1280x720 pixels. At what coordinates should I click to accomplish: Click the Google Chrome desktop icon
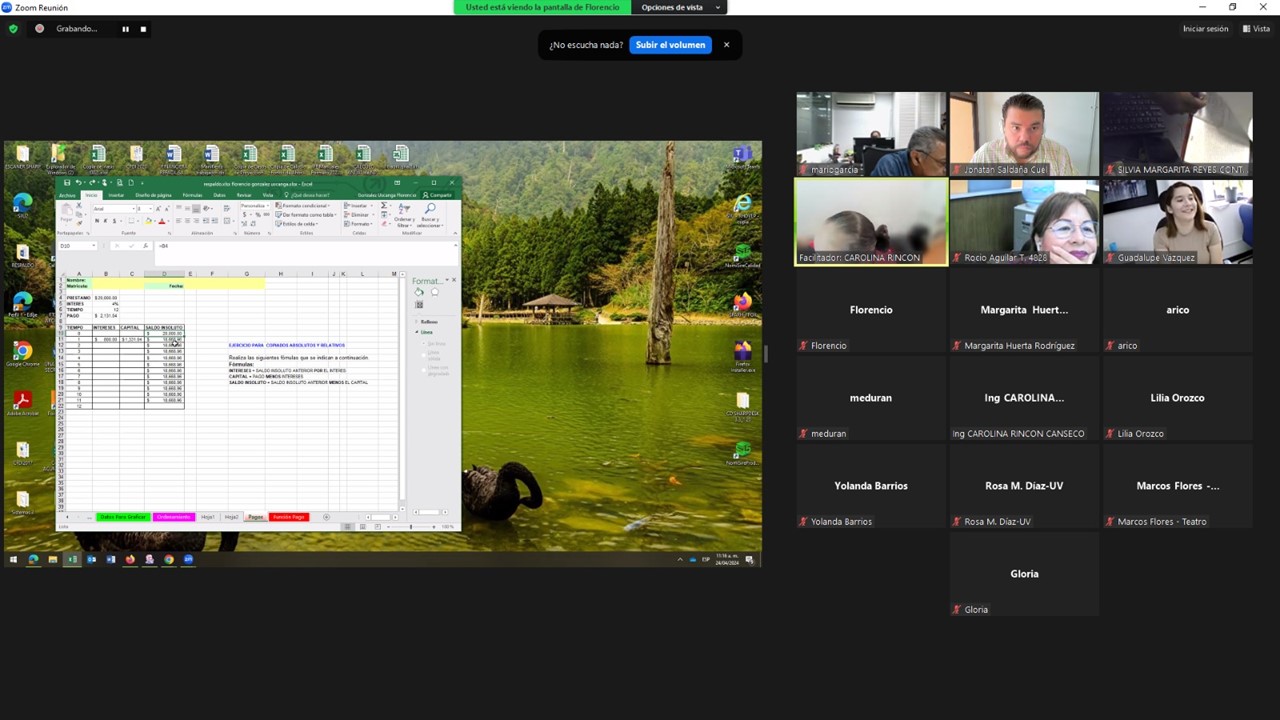point(22,352)
